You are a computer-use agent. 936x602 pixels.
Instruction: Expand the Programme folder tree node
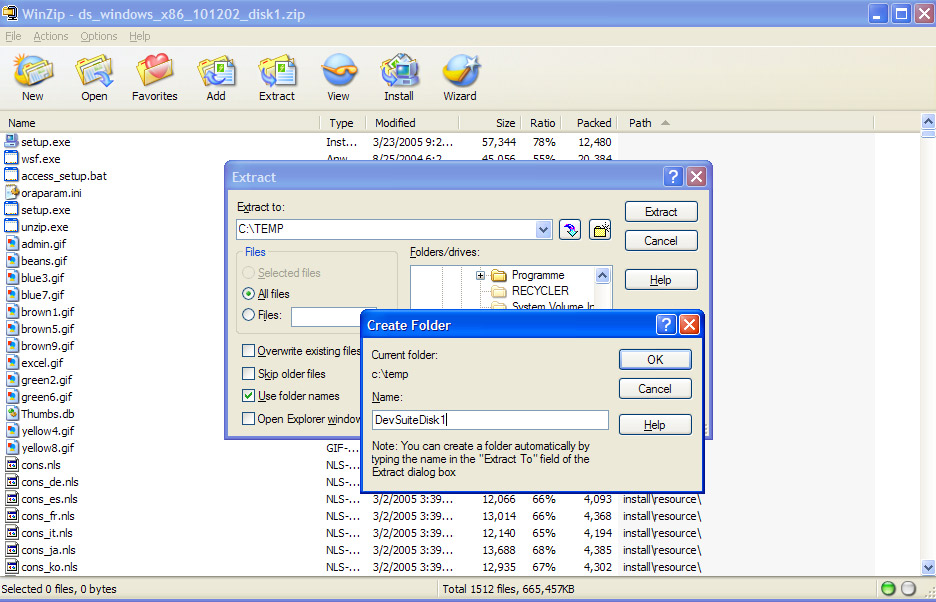(480, 275)
